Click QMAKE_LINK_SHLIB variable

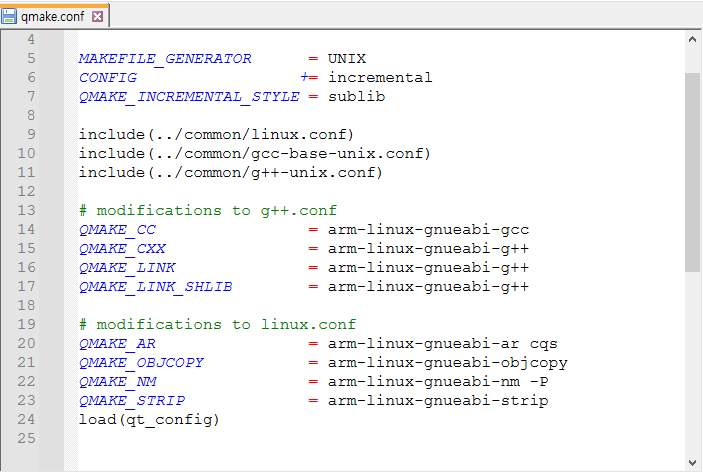pyautogui.click(x=156, y=286)
